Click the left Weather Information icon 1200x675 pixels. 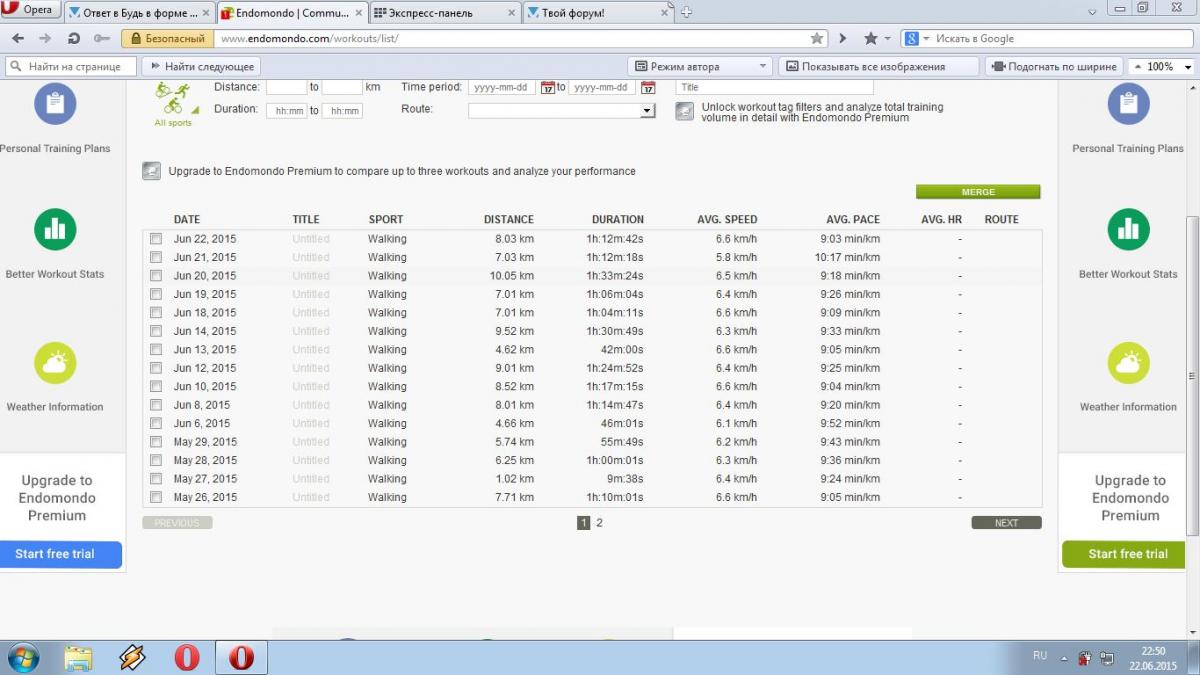[x=55, y=363]
